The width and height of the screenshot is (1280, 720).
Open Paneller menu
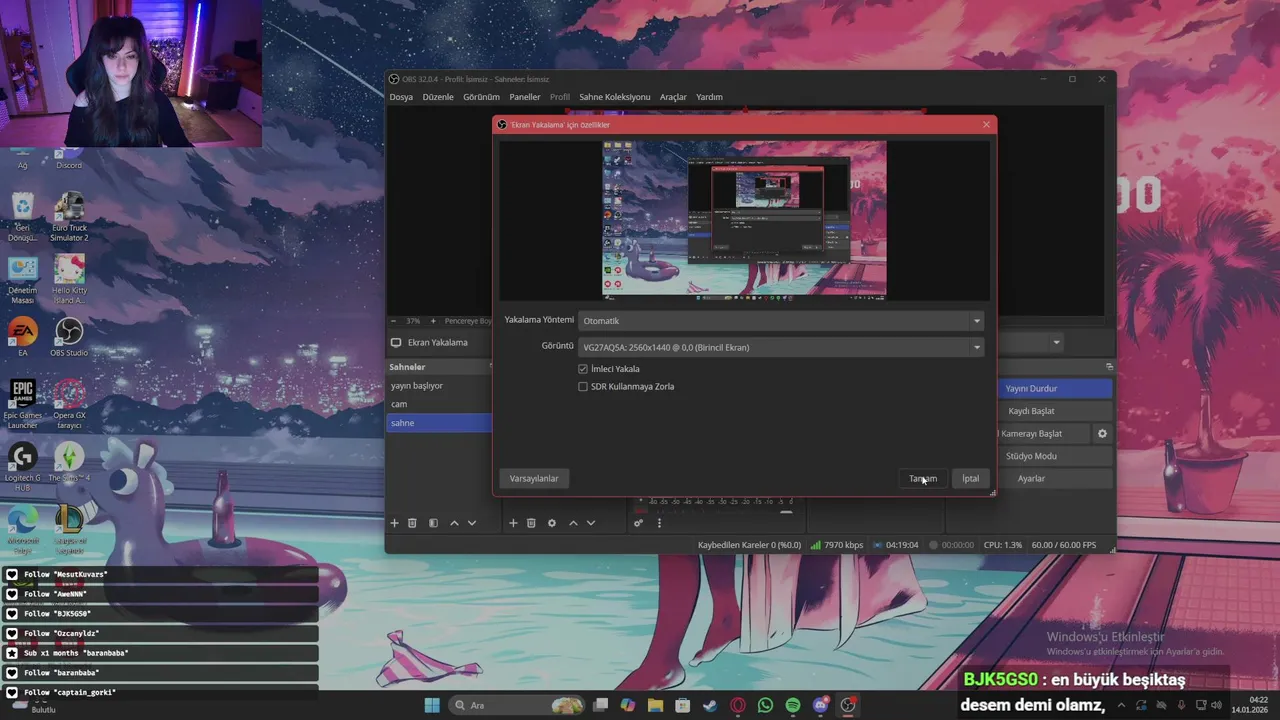[x=525, y=97]
